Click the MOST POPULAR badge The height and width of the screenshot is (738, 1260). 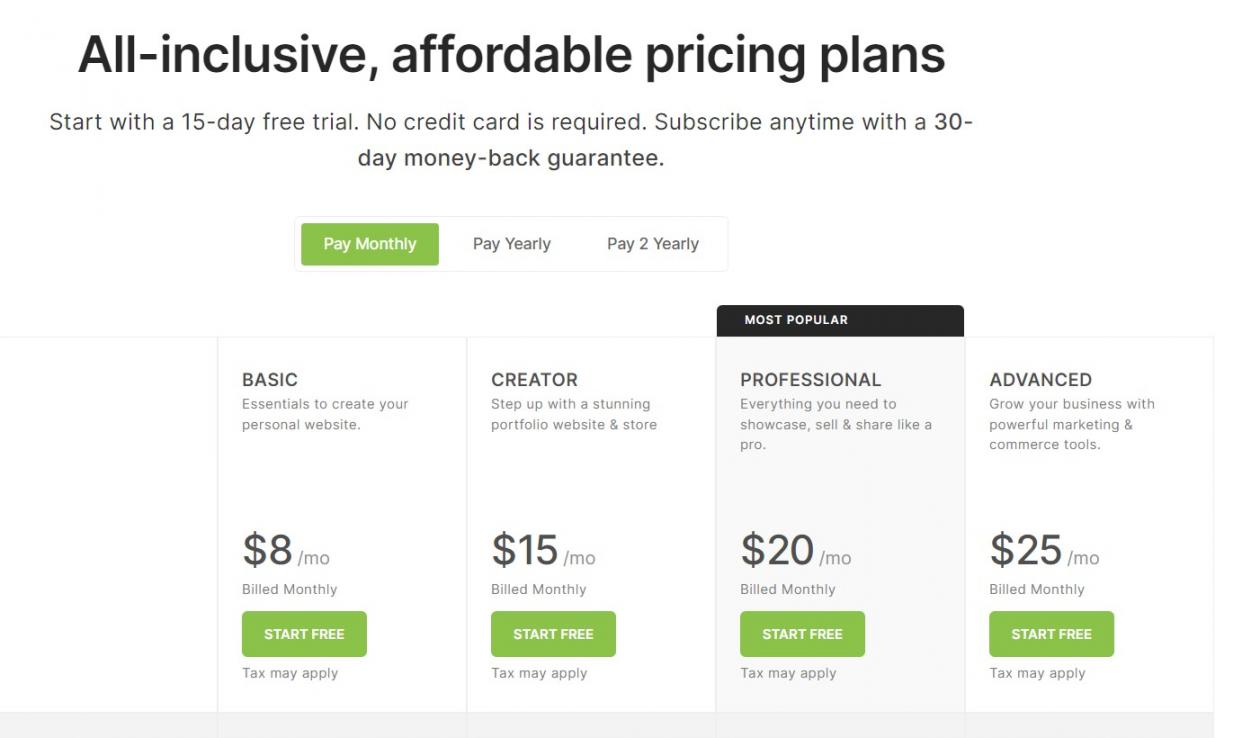(796, 320)
